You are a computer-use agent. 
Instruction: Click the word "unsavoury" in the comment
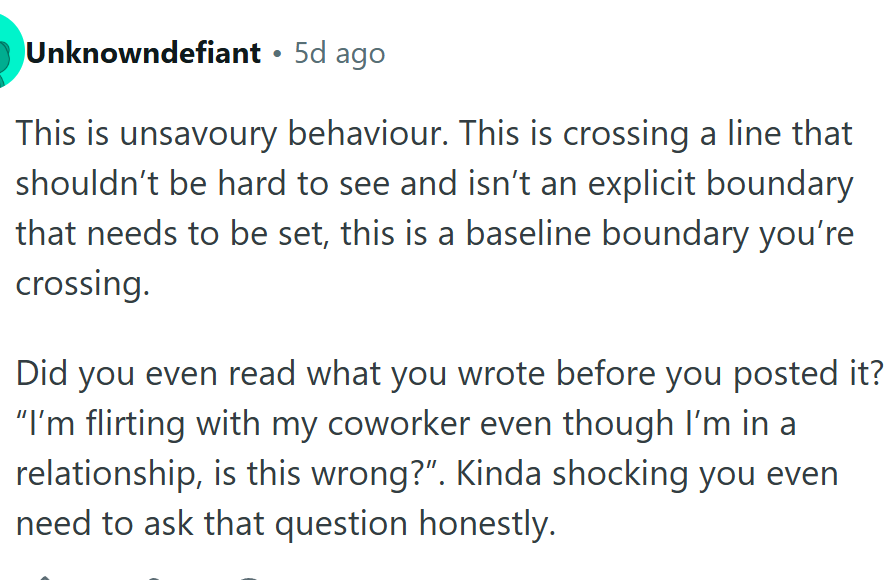[x=198, y=134]
